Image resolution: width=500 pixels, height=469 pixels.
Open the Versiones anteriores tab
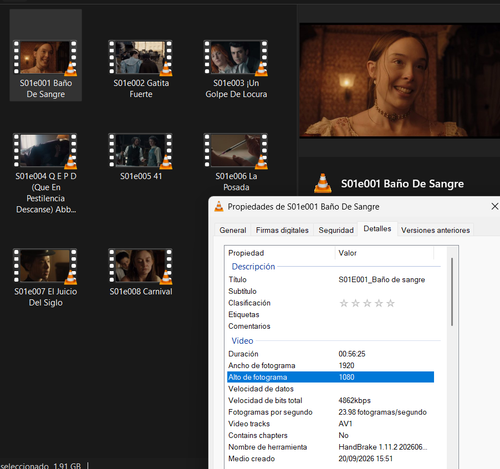pyautogui.click(x=435, y=230)
